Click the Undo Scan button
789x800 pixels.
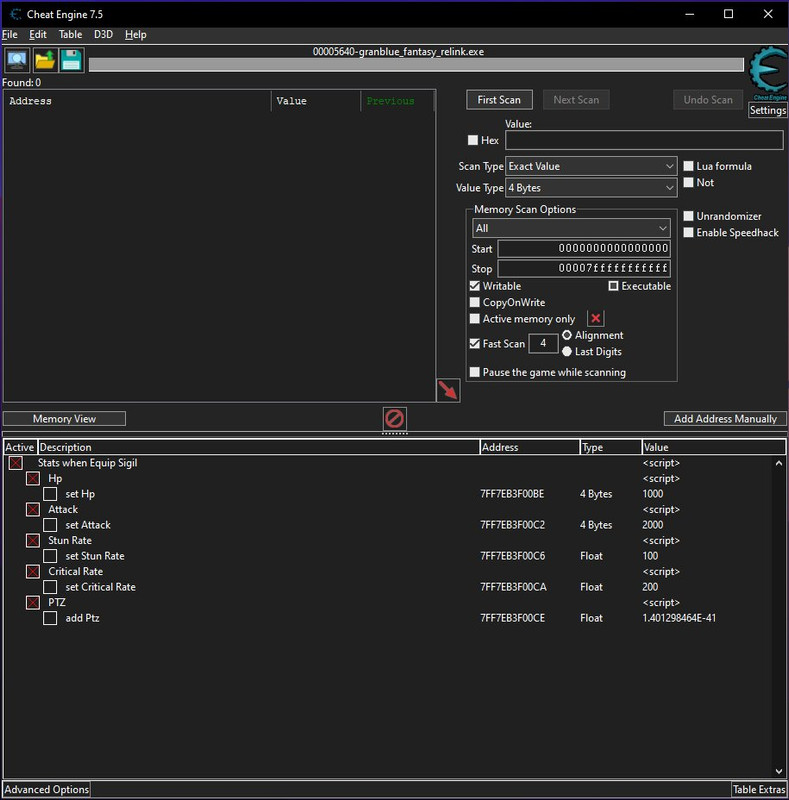(708, 100)
